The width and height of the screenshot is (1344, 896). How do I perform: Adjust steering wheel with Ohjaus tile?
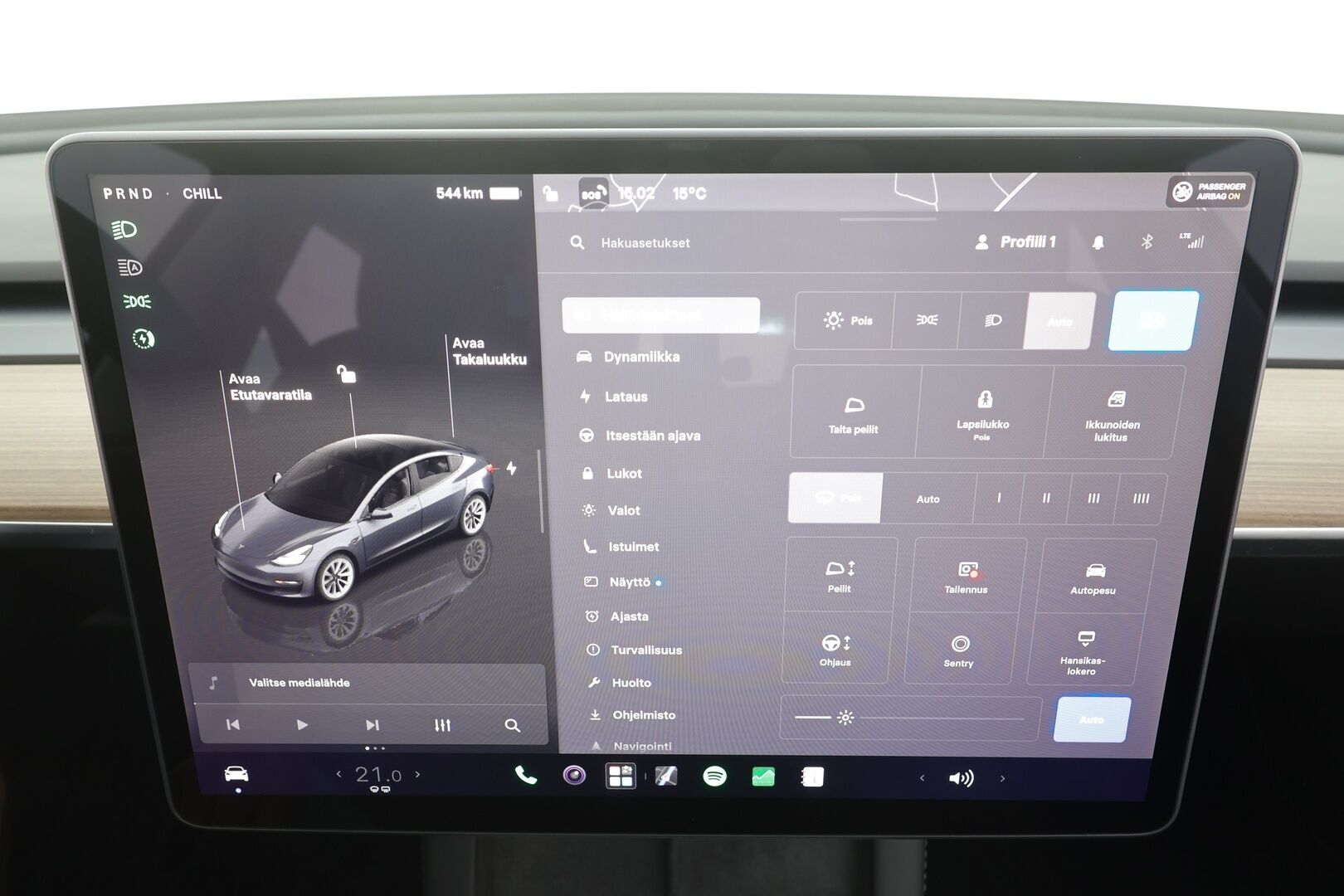click(x=835, y=650)
